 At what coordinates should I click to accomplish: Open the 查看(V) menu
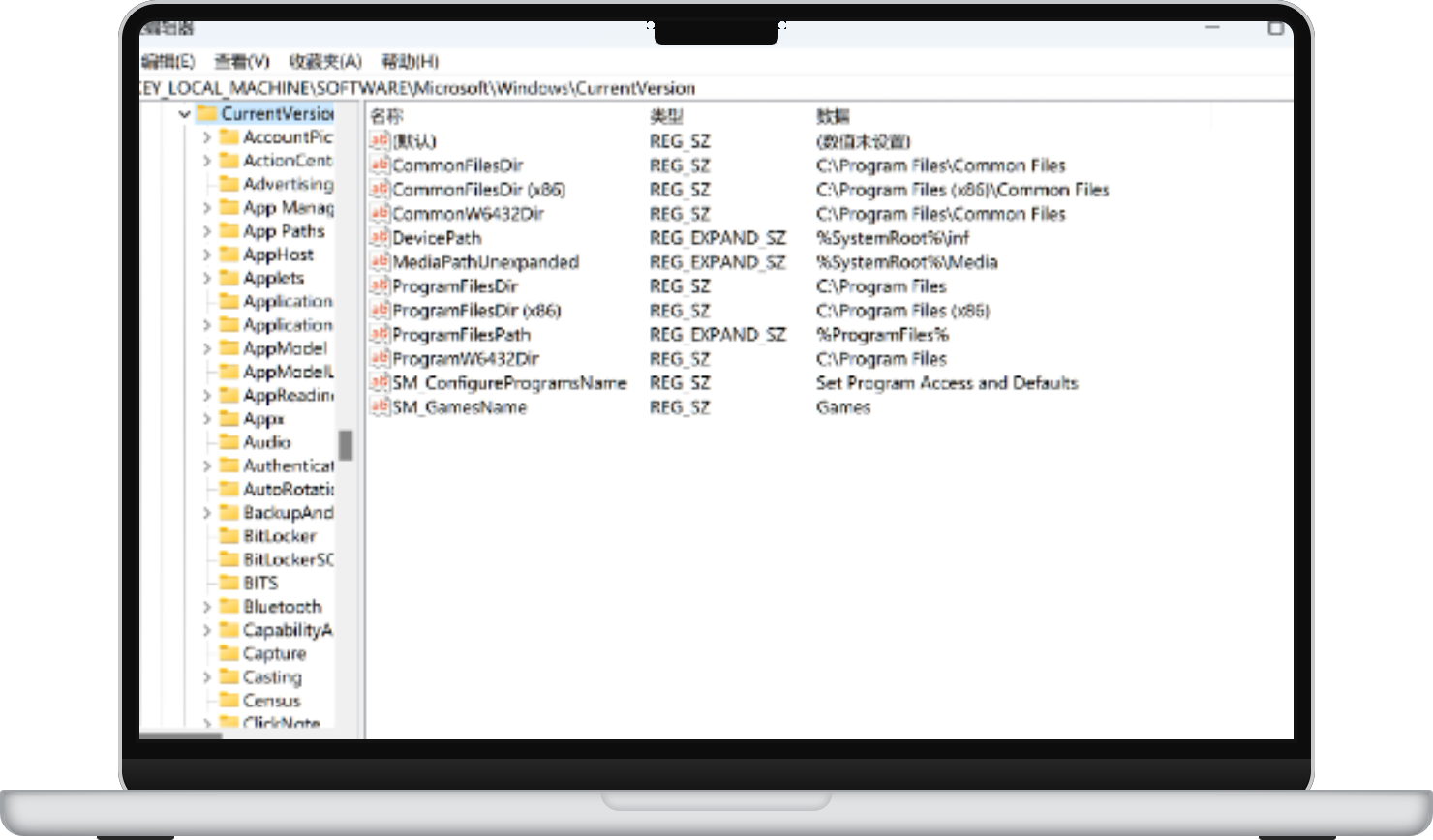242,61
